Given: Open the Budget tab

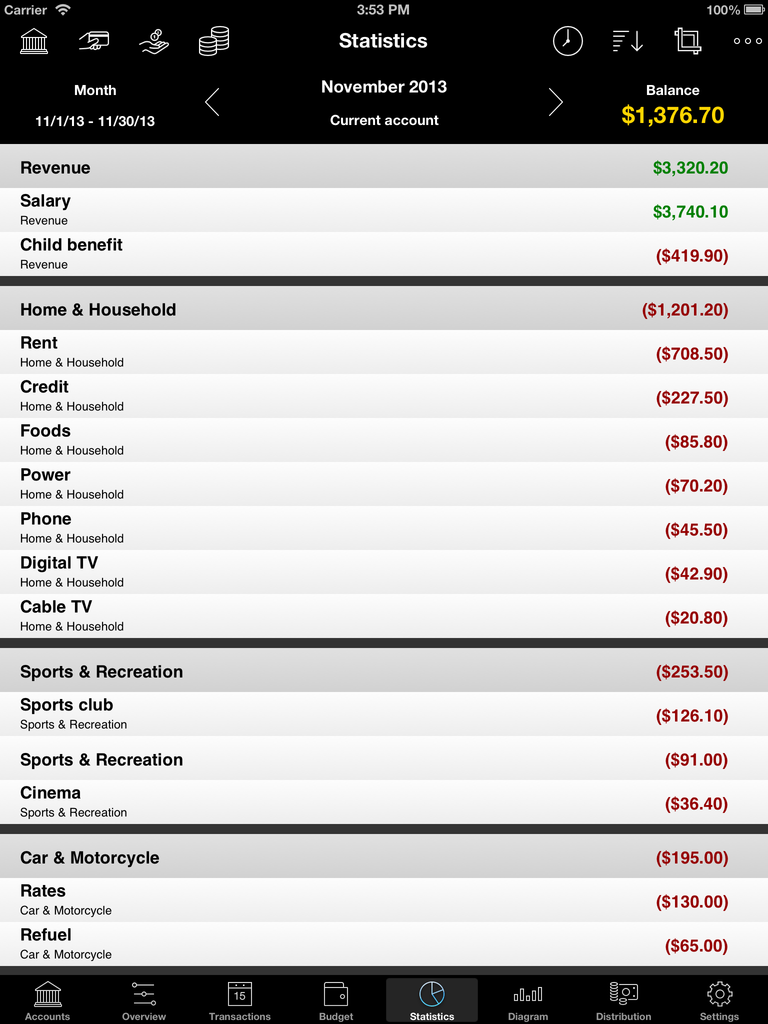Looking at the screenshot, I should [336, 1000].
